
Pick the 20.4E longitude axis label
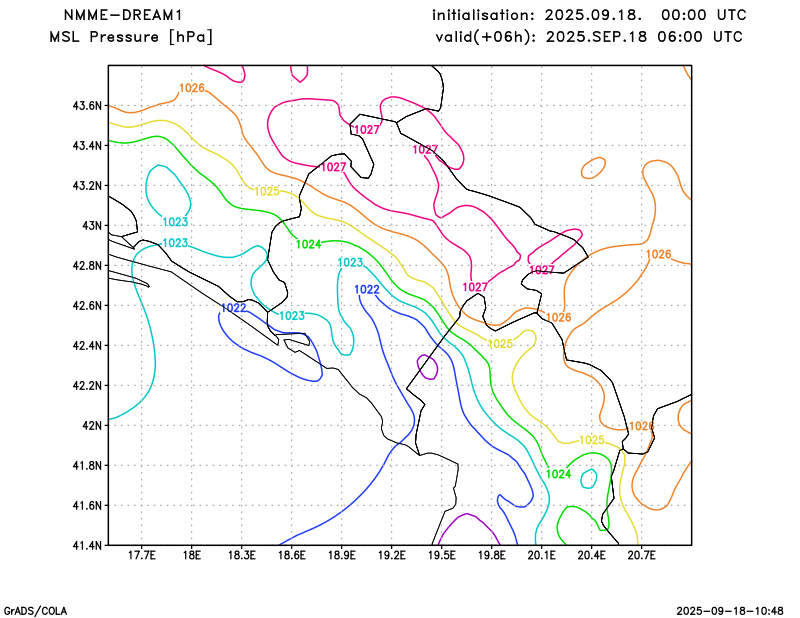tap(592, 555)
